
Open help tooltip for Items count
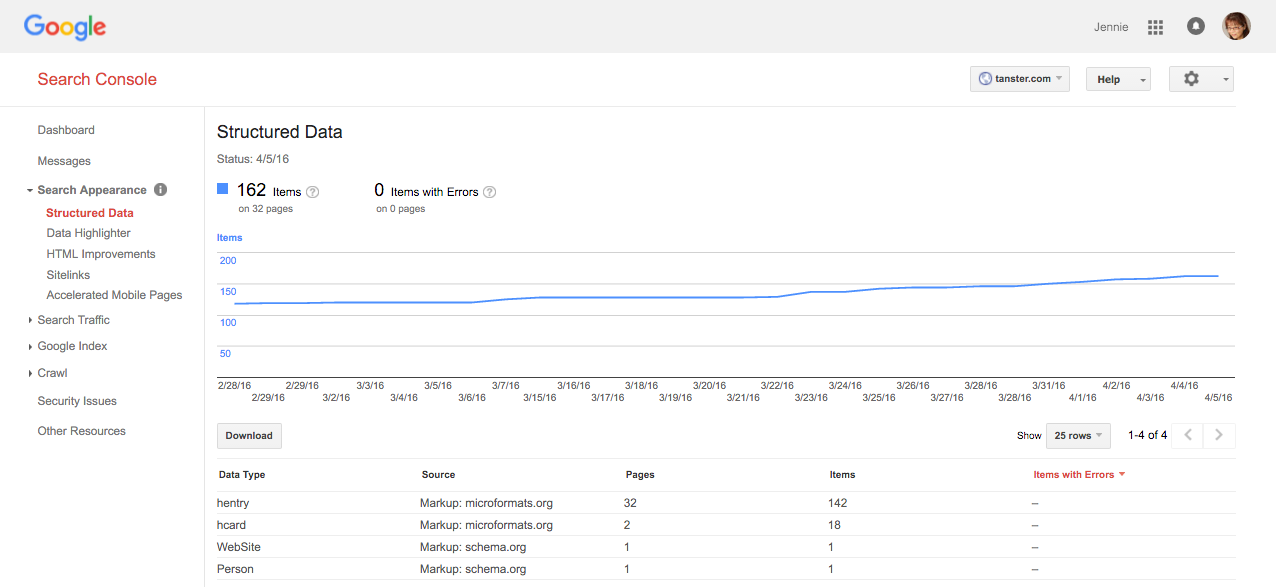pyautogui.click(x=313, y=191)
